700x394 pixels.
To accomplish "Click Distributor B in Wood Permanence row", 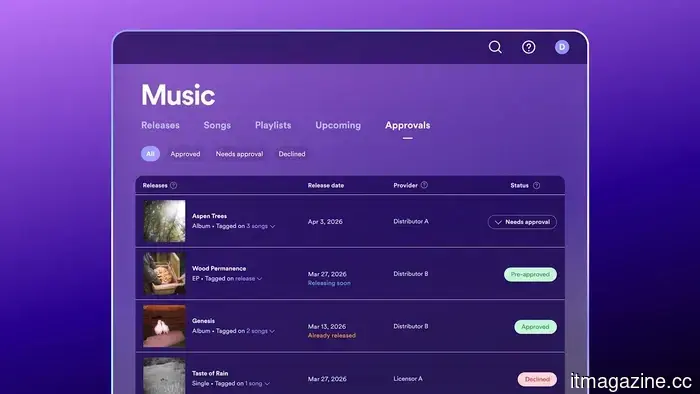I will (x=411, y=274).
